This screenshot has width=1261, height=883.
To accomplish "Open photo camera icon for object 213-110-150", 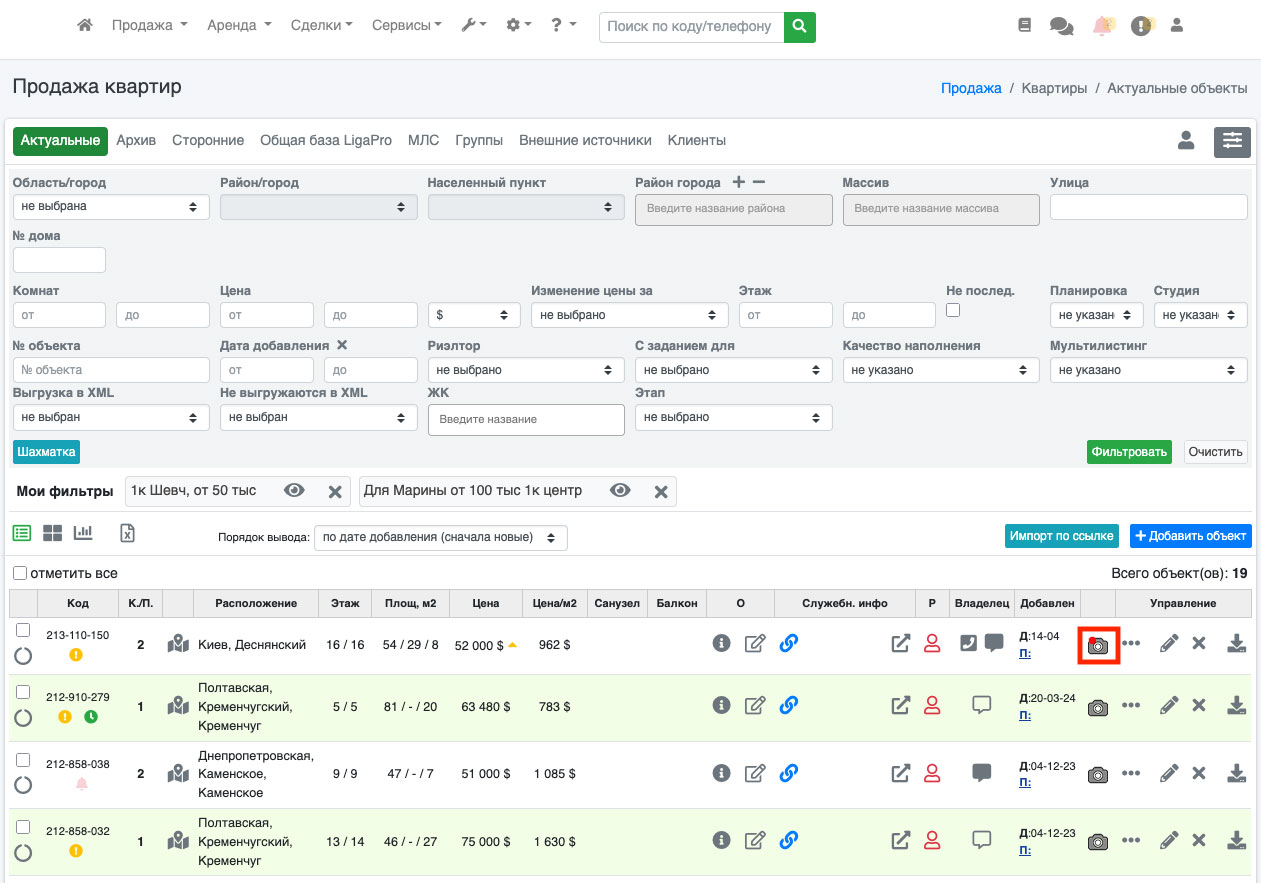I will pos(1097,645).
